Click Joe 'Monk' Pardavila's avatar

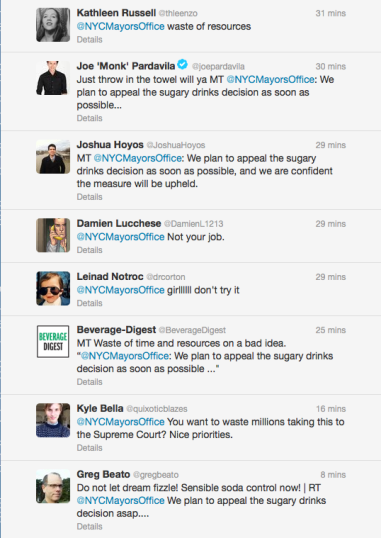click(53, 78)
